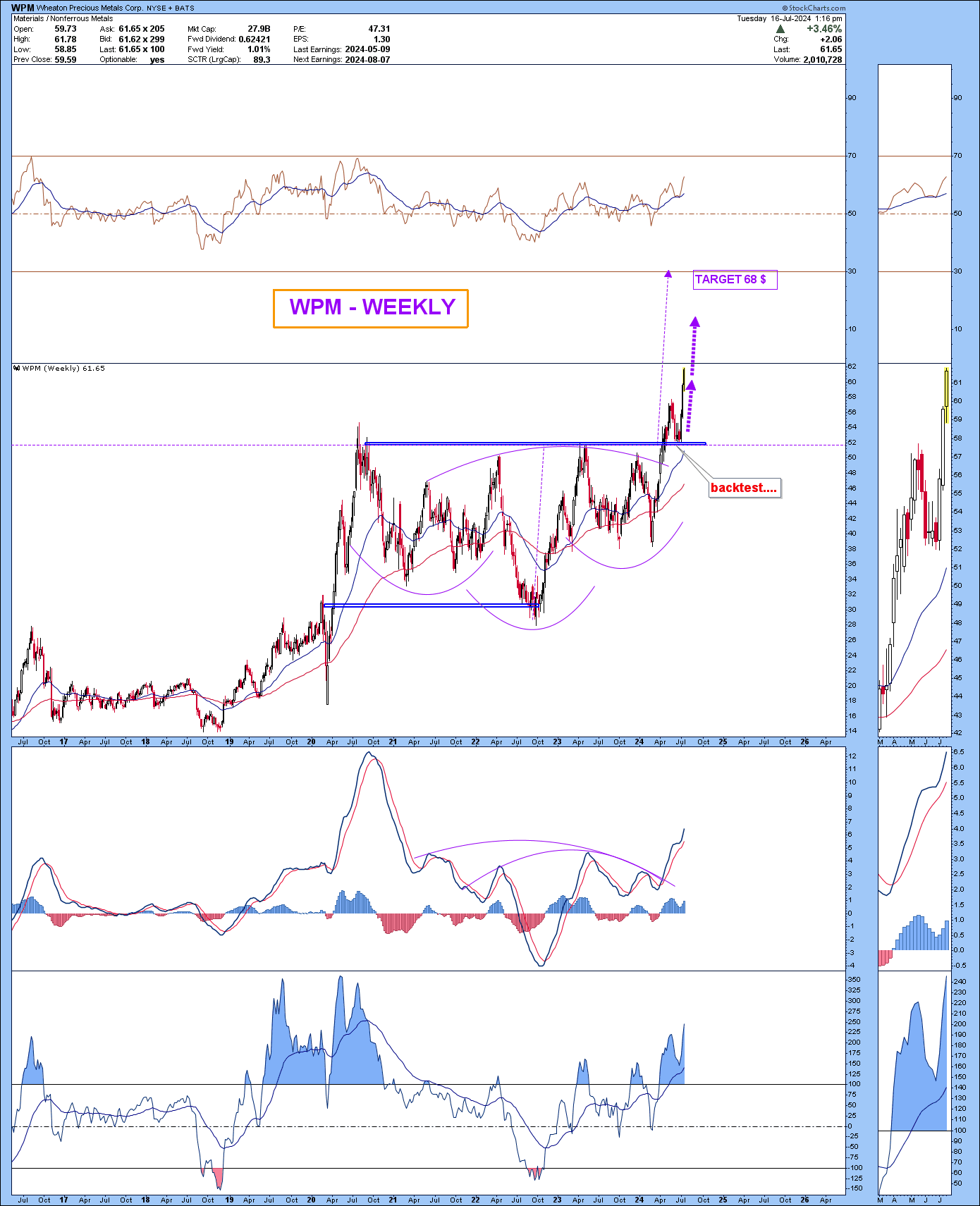The height and width of the screenshot is (1206, 980).
Task: Click the red 'backtest....' callout label
Action: click(744, 488)
